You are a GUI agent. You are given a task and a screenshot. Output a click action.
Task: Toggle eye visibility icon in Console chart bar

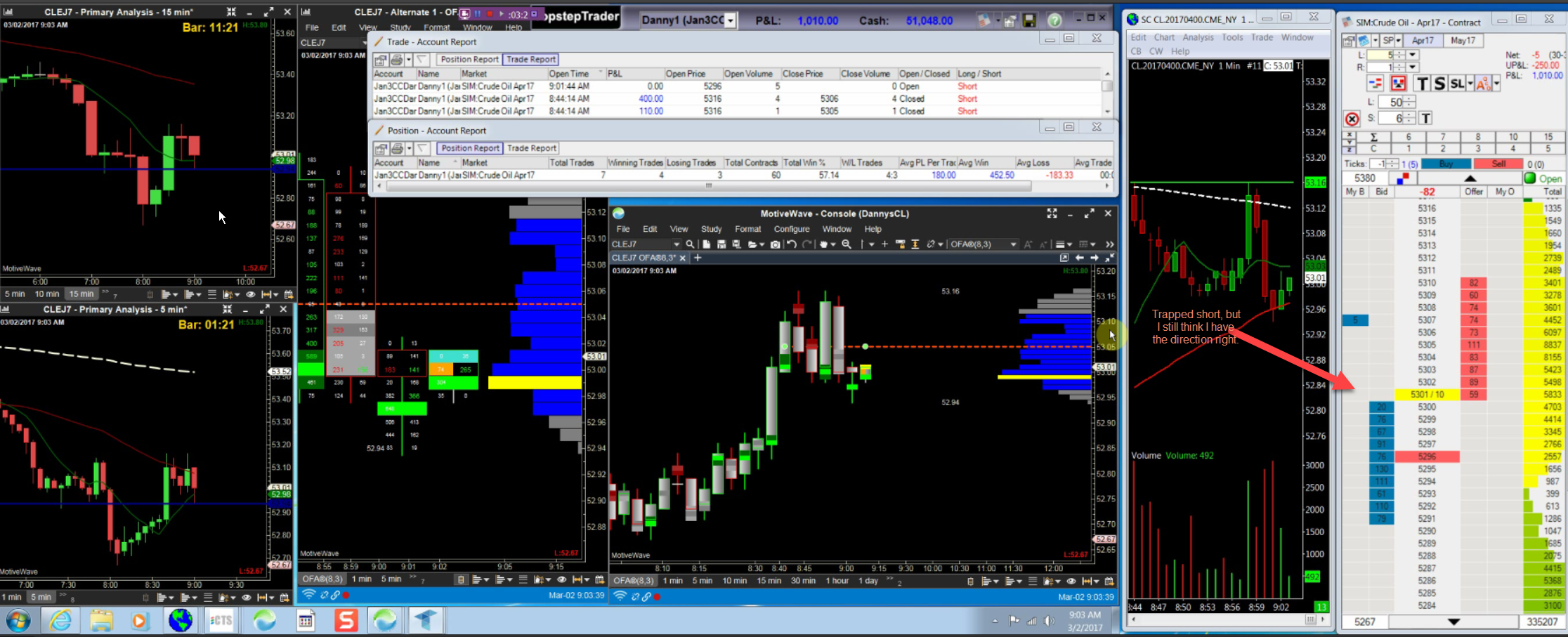point(1071,581)
